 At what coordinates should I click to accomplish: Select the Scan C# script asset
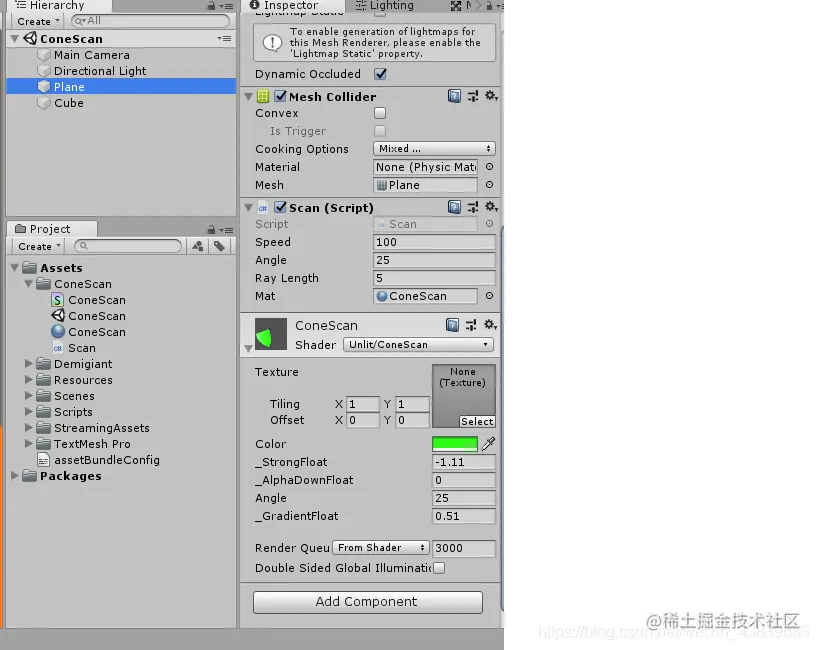tap(74, 348)
